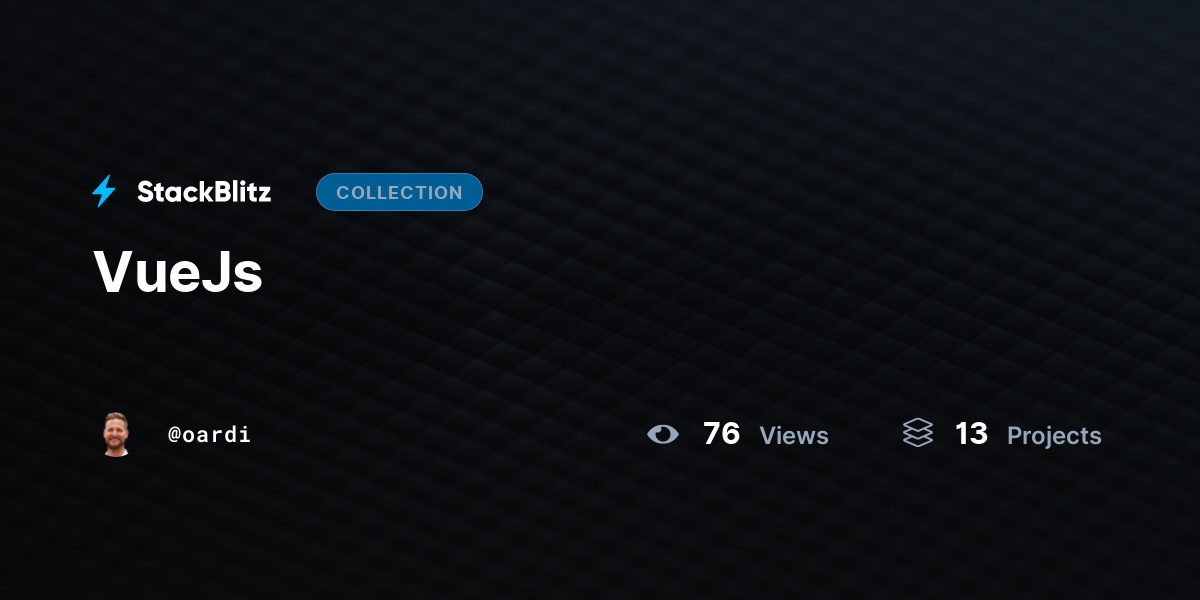
Task: Click the layers icon beside 13
Action: 918,433
